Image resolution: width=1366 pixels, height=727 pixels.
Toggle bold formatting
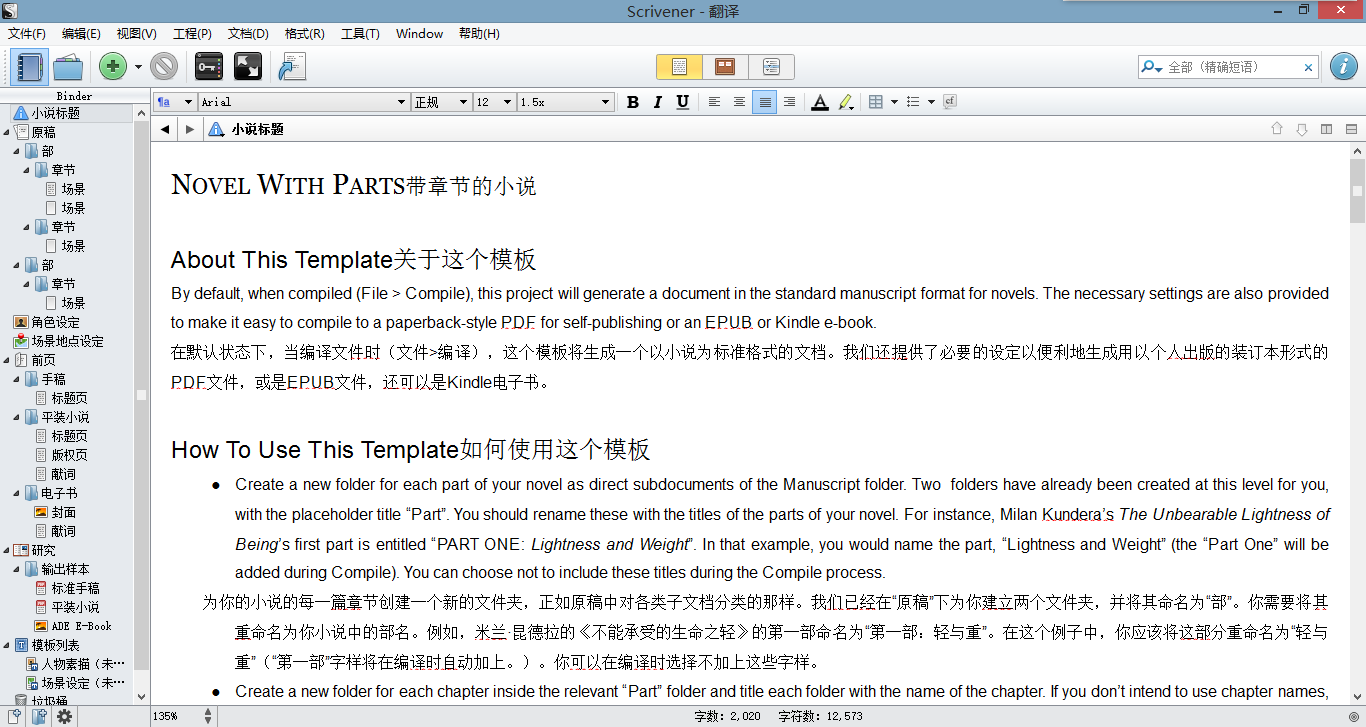click(x=632, y=102)
